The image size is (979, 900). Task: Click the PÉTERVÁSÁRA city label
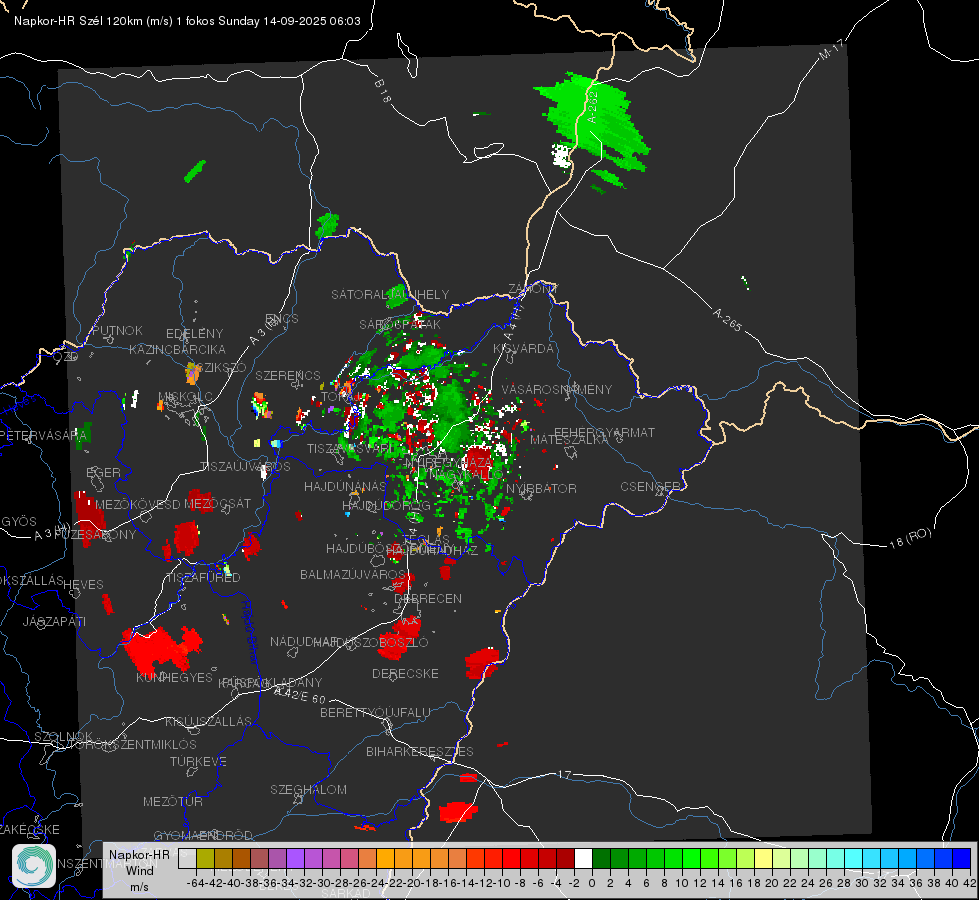click(43, 435)
